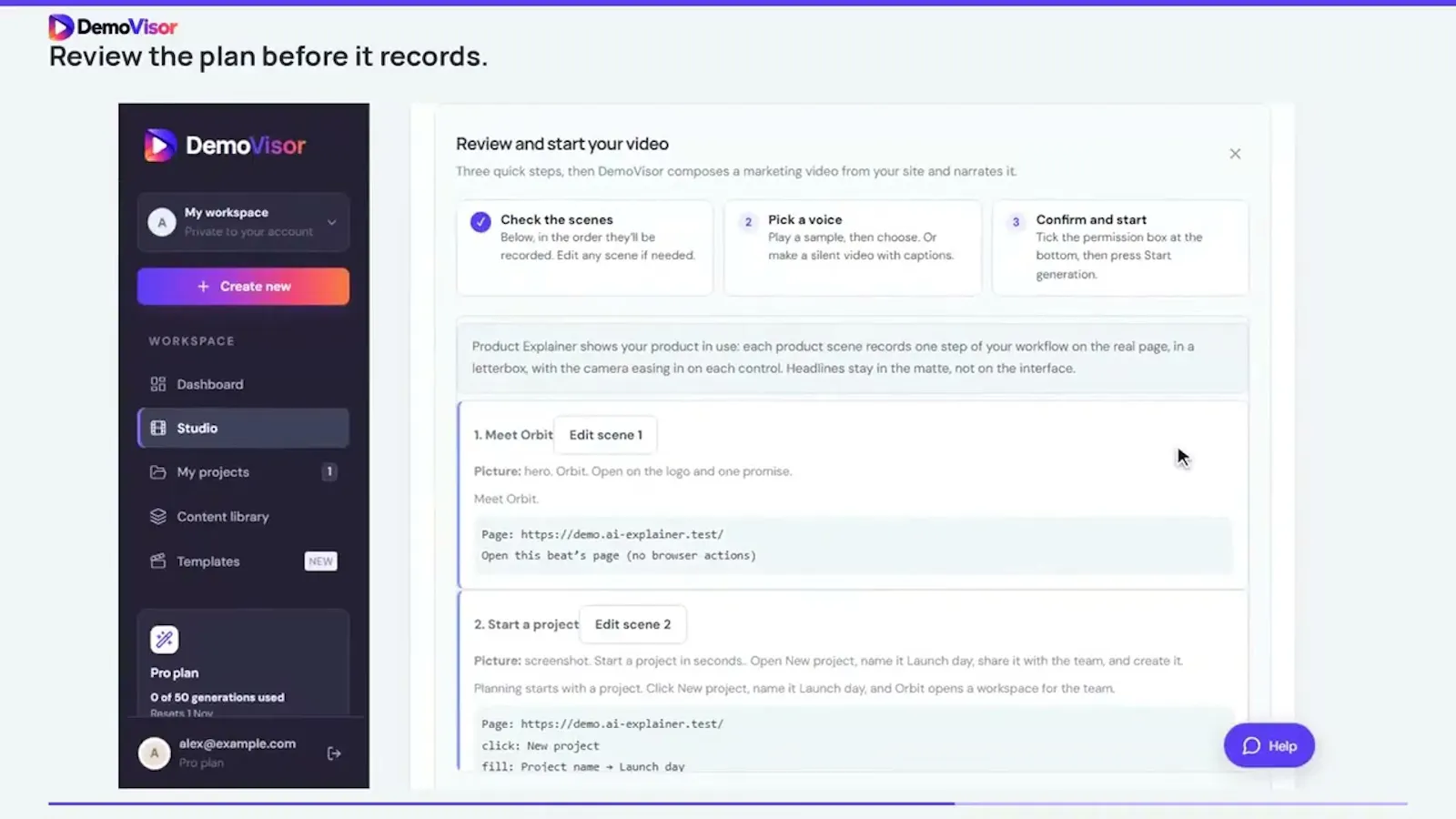The image size is (1456, 819).
Task: Click the Edit scene 2 button
Action: (x=632, y=624)
